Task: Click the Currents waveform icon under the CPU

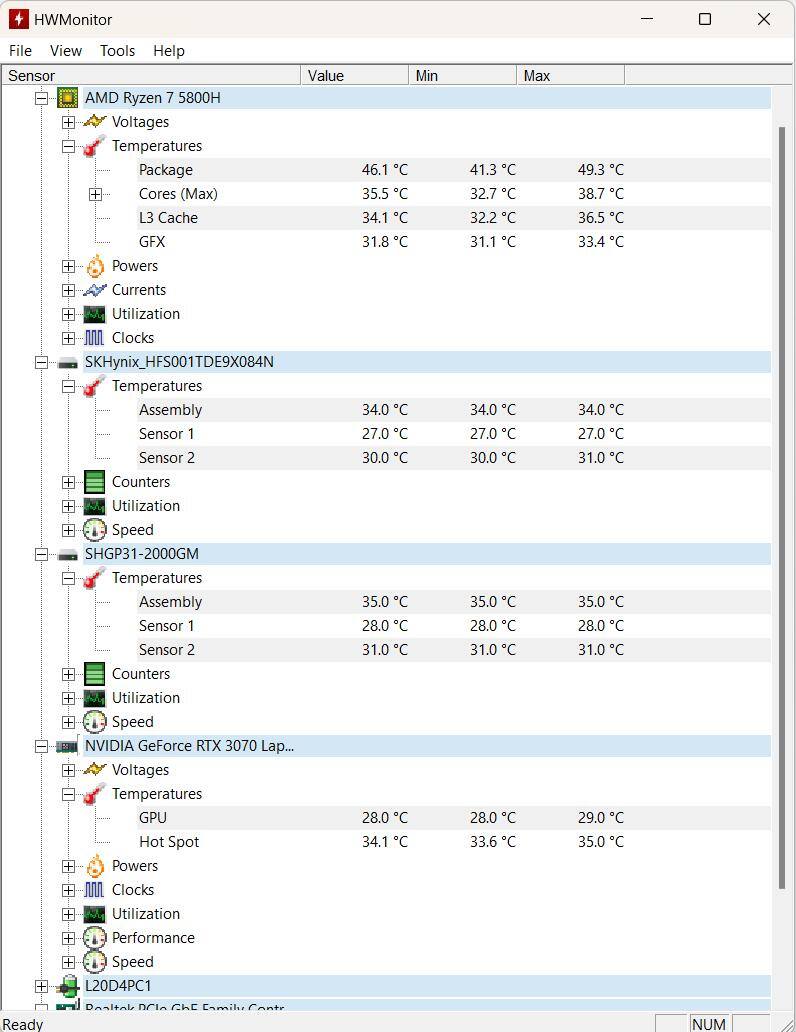Action: pyautogui.click(x=94, y=290)
